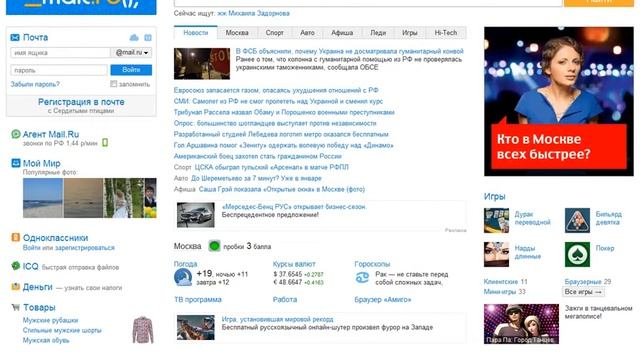Image resolution: width=640 pixels, height=360 pixels.
Task: Open the Евросоюз запасается газом headline
Action: 276,90
